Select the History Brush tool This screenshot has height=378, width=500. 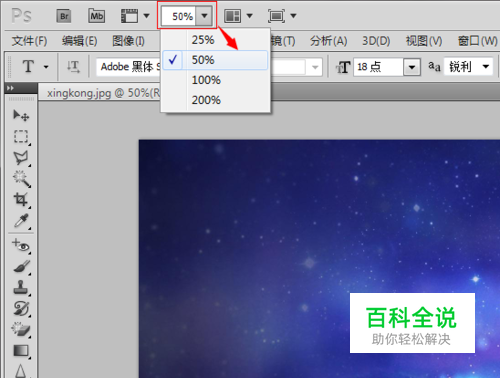pos(21,309)
